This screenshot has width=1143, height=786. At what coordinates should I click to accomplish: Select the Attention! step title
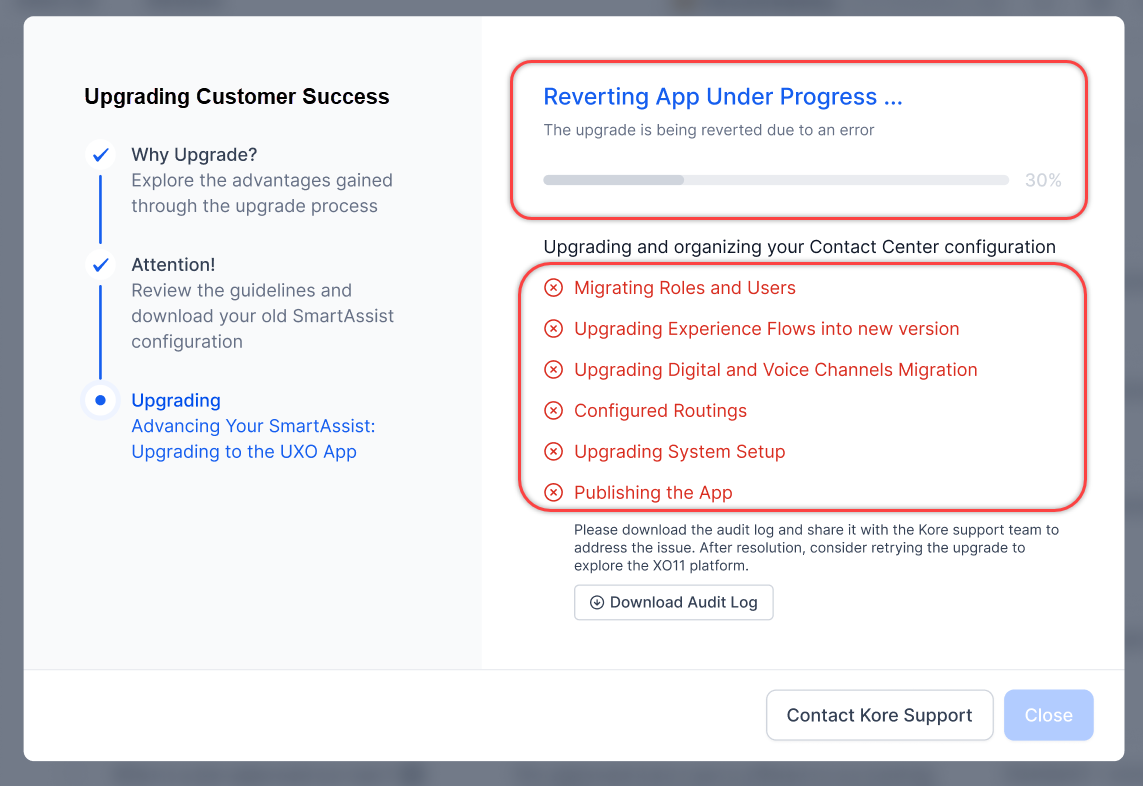[x=173, y=265]
